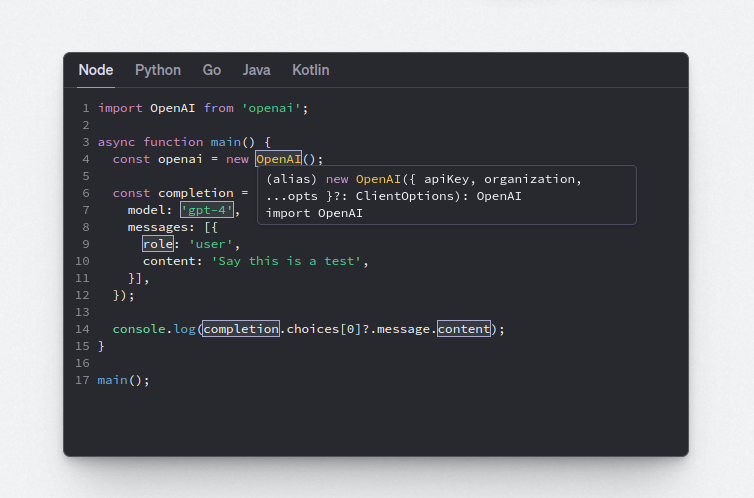Click the 'openai' import string on line 1

pyautogui.click(x=271, y=108)
